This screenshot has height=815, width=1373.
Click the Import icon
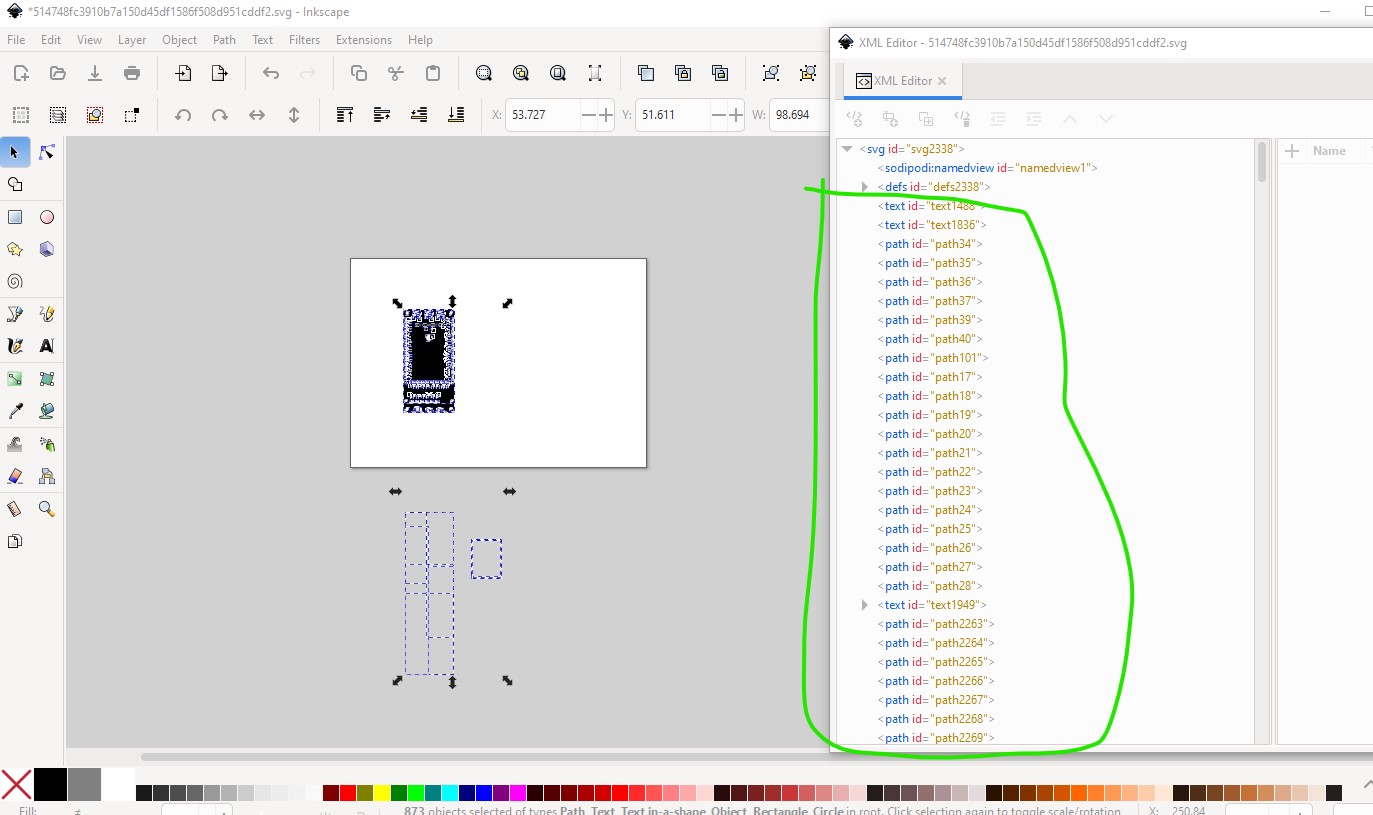(183, 73)
